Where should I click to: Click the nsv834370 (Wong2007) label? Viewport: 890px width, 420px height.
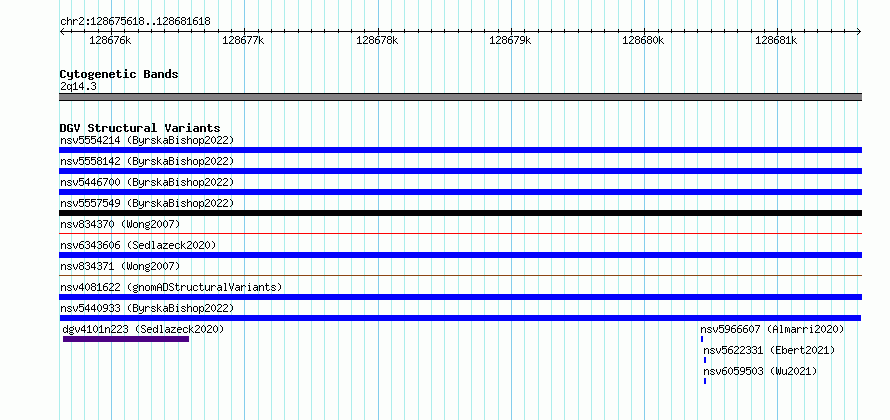[120, 224]
